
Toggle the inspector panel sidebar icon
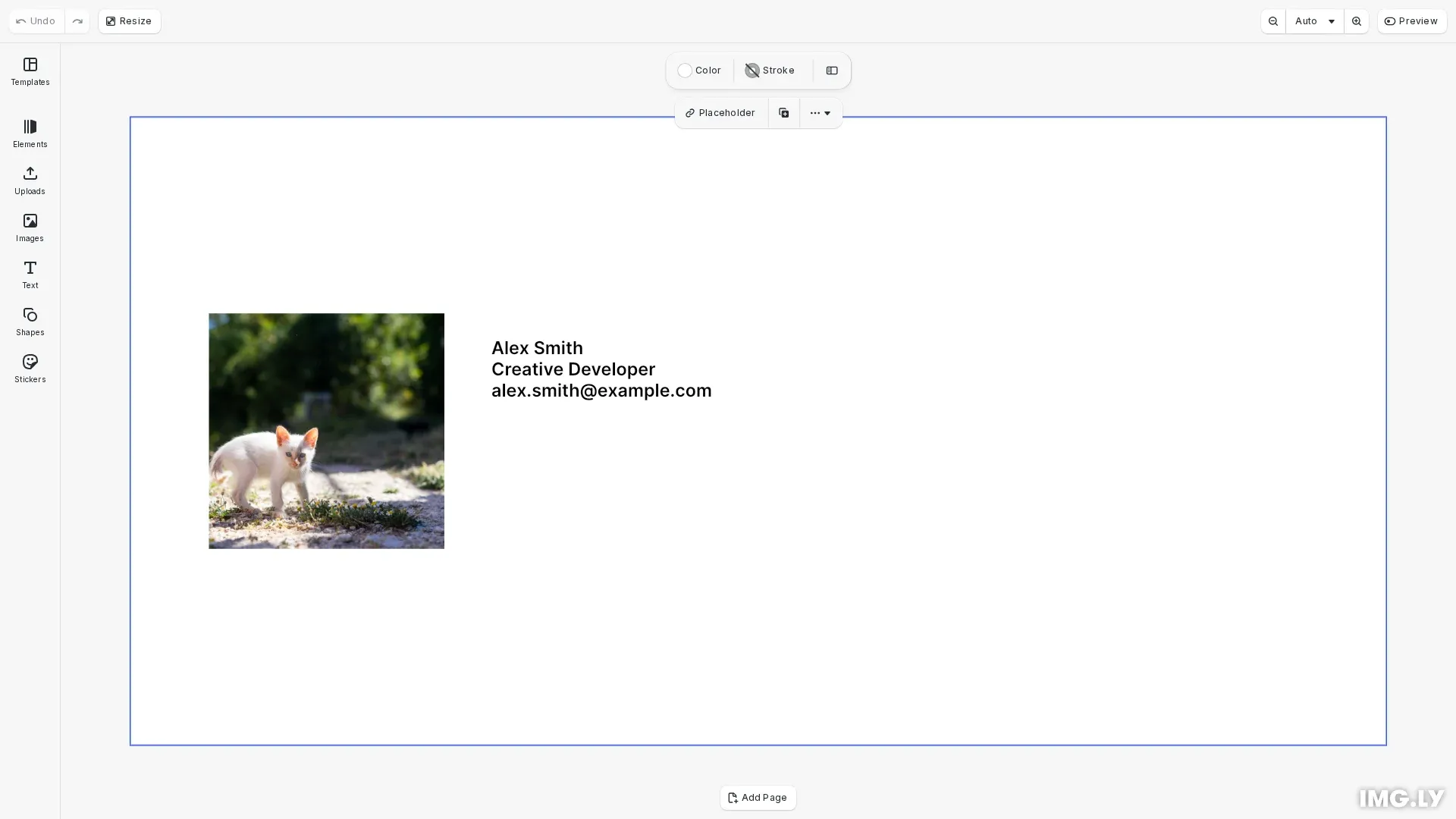pos(832,71)
